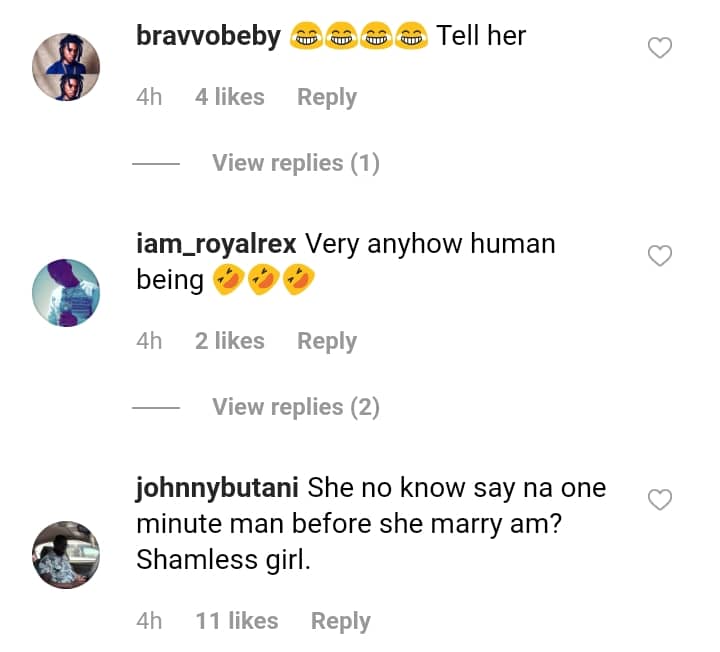720x652 pixels.
Task: Open the '2 likes' list
Action: click(230, 341)
